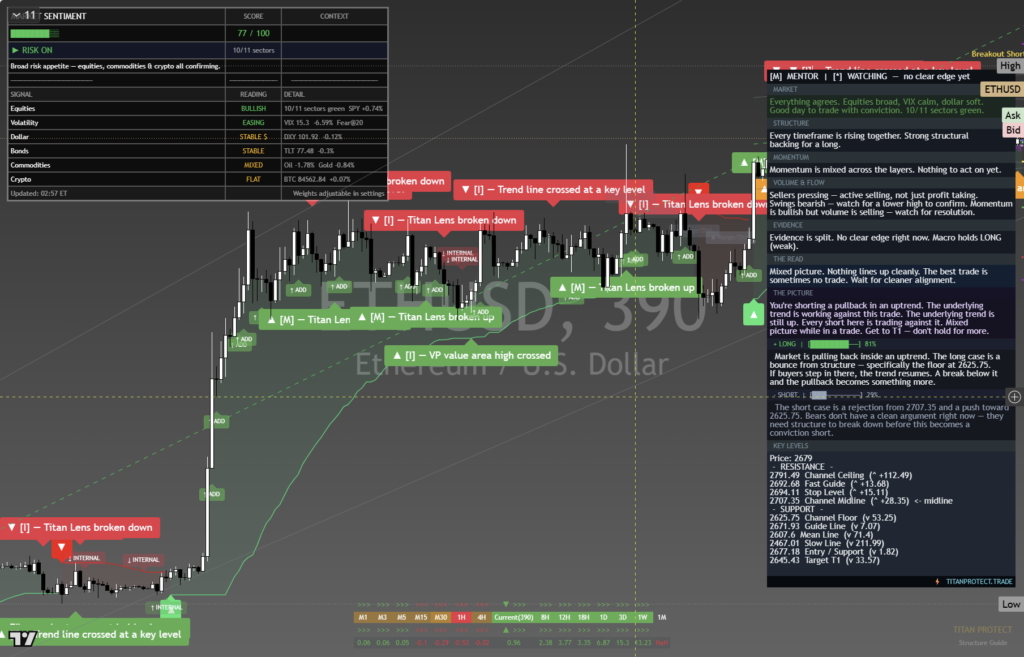The width and height of the screenshot is (1024, 657).
Task: Click the lower-left 'Titan Lens broken down' label
Action: click(x=80, y=528)
